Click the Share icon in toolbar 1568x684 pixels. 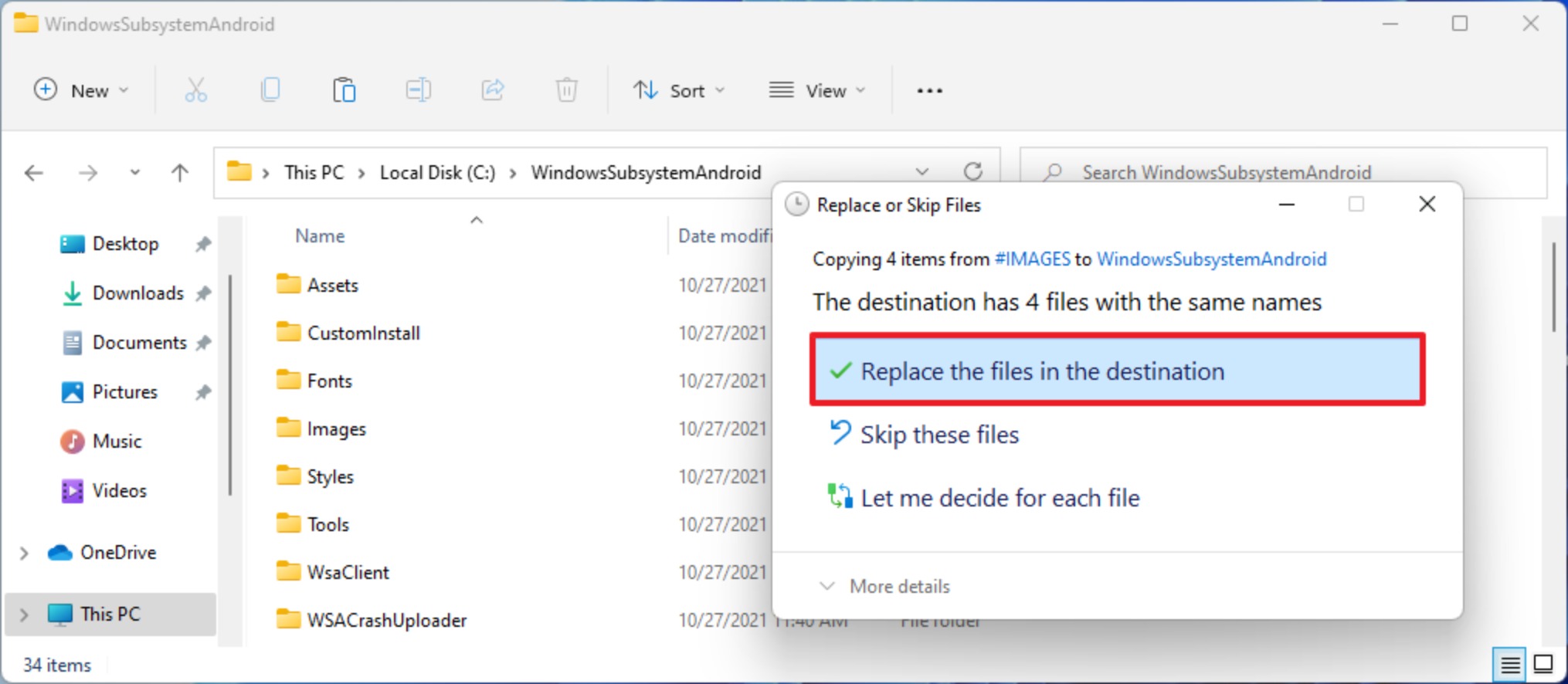pos(492,90)
